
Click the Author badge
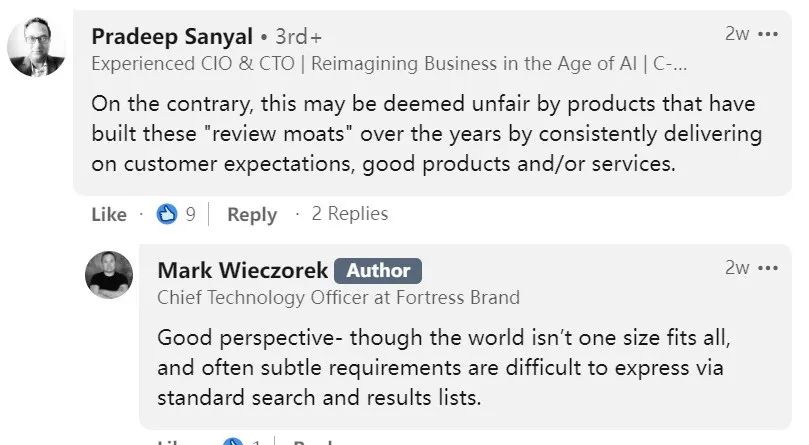click(x=378, y=270)
